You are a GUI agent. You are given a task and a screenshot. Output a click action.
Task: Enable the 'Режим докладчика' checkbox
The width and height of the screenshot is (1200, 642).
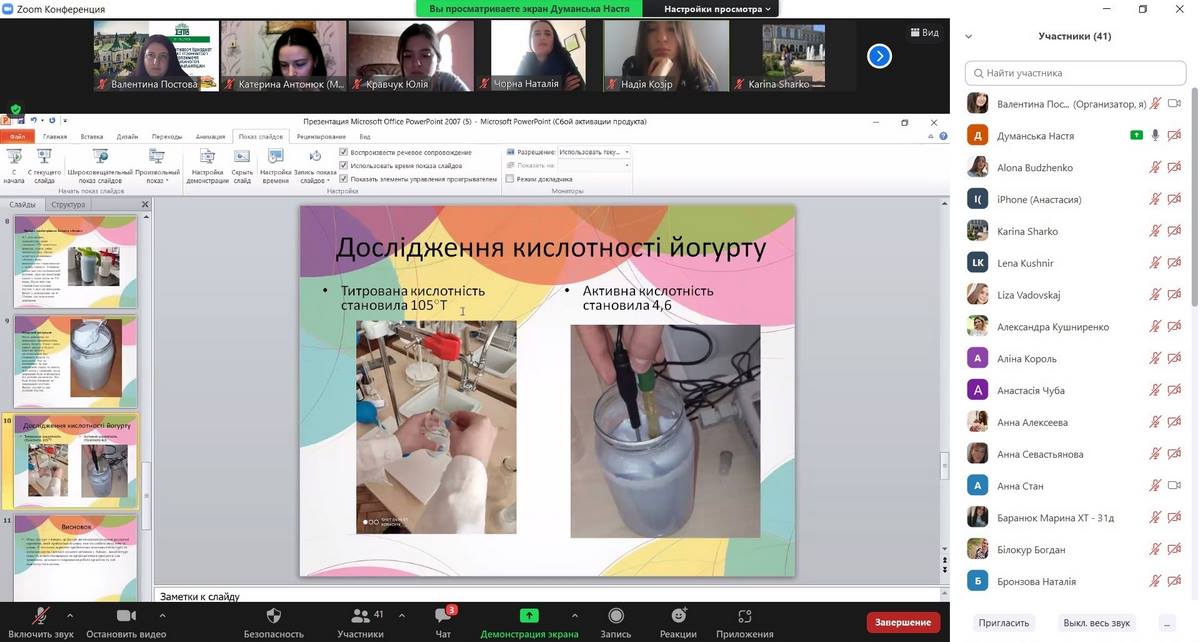[510, 179]
